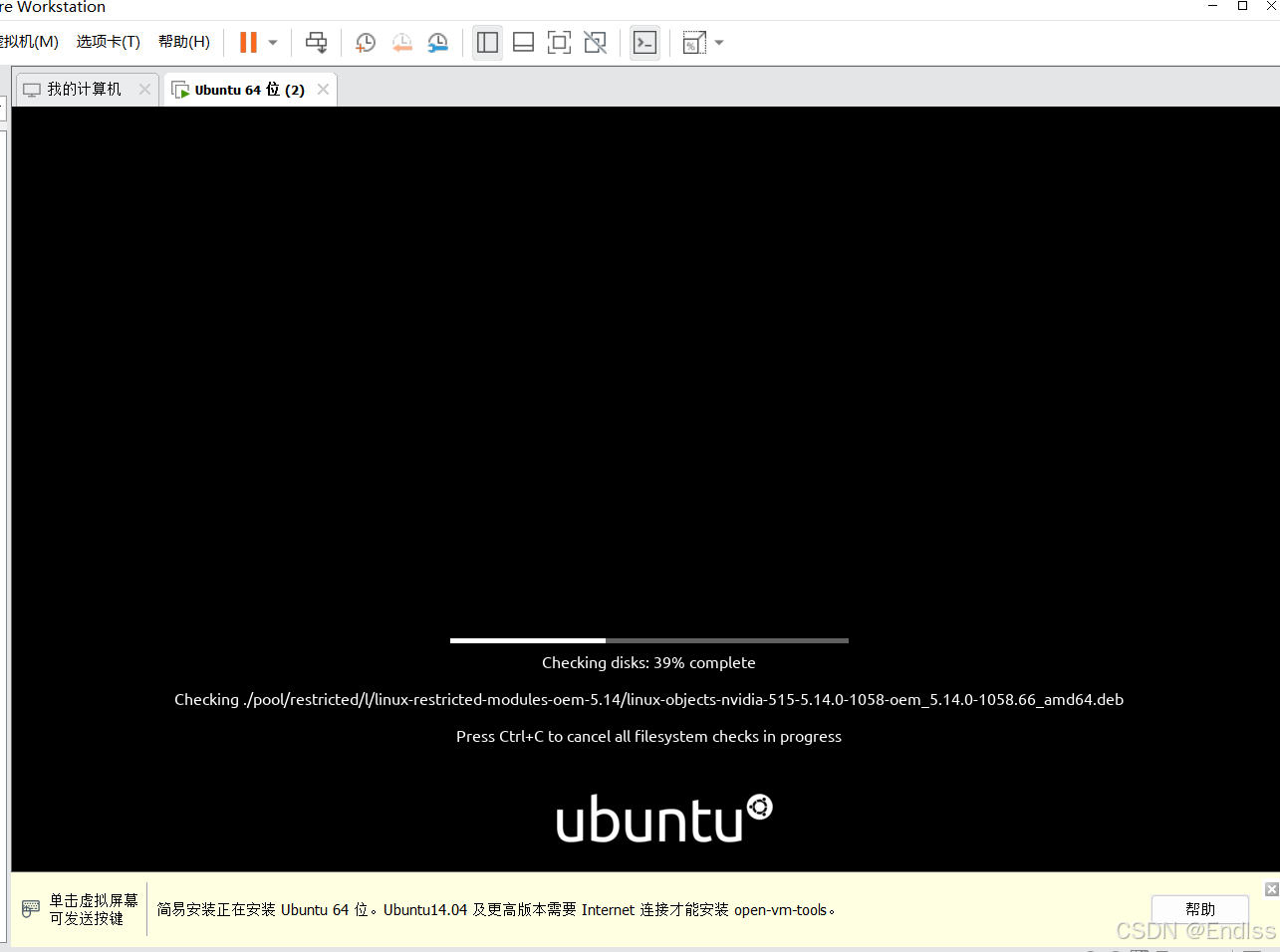Click the keyboard icon in the message bar
This screenshot has width=1280, height=952.
coord(31,909)
